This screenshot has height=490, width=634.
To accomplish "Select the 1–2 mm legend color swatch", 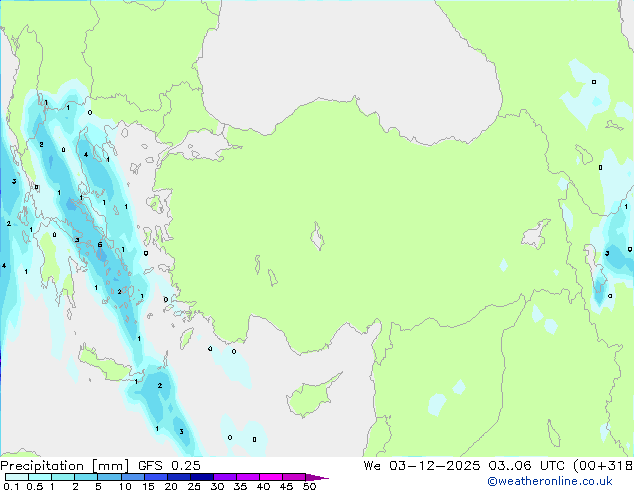I will point(63,477).
